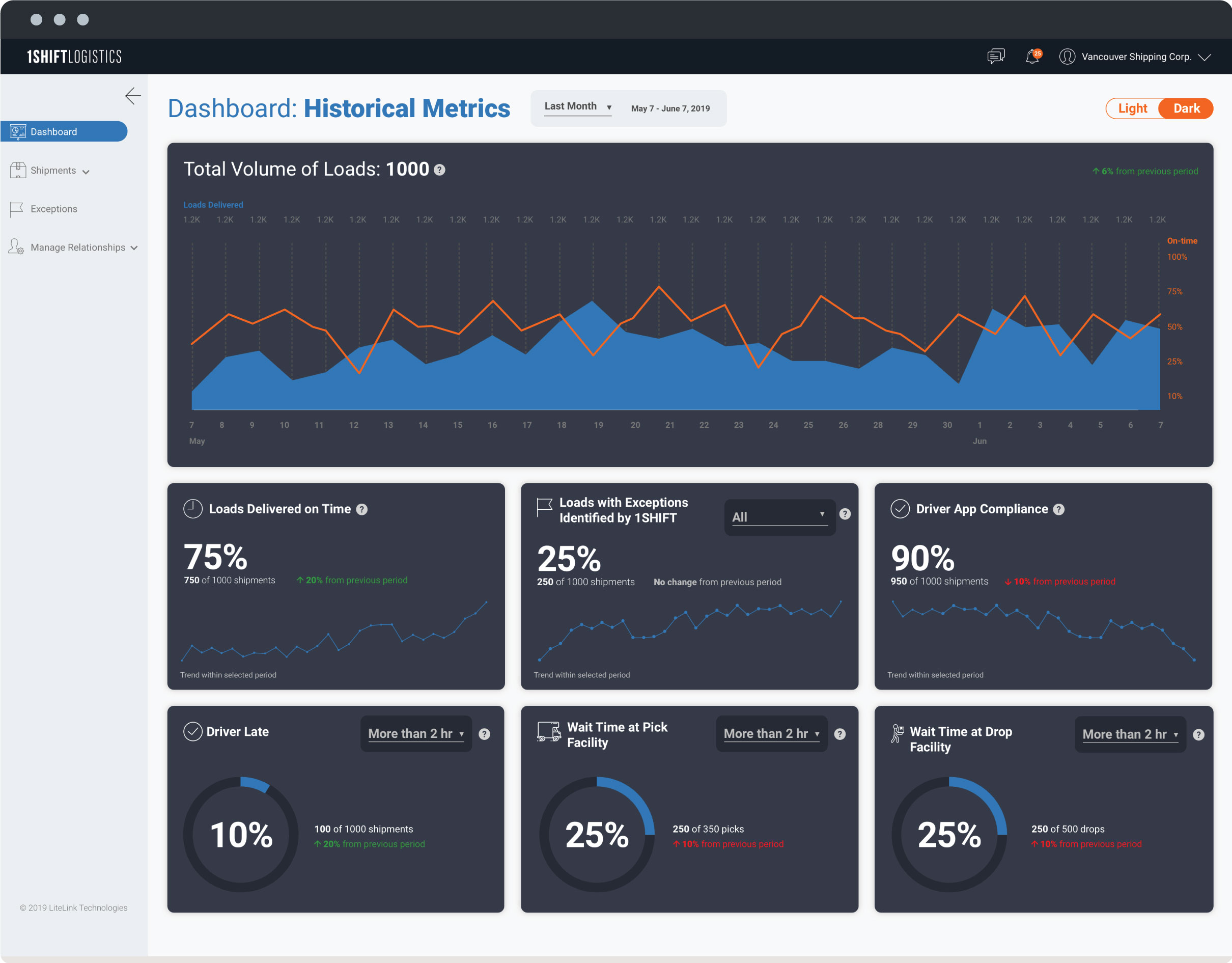Screen dimensions: 1232x963
Task: Click the Pick Facility 25% donut gauge
Action: pyautogui.click(x=597, y=834)
